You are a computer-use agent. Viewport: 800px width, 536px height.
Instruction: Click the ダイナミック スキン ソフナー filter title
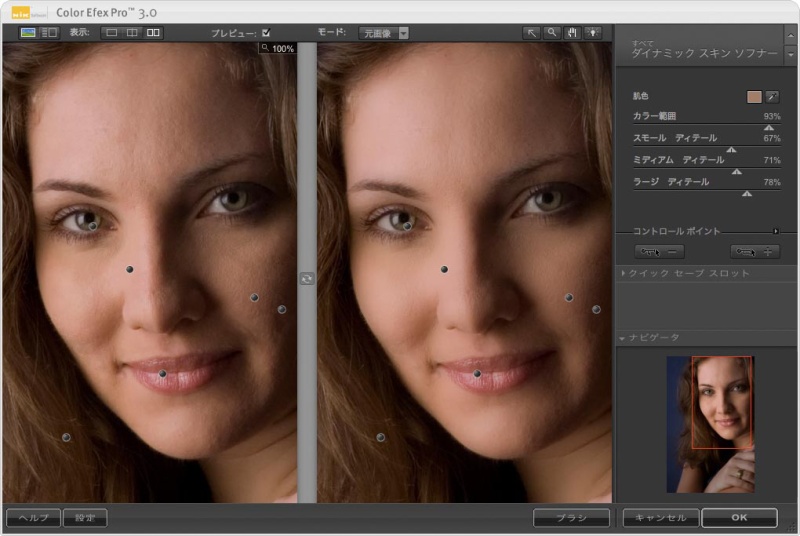click(704, 53)
